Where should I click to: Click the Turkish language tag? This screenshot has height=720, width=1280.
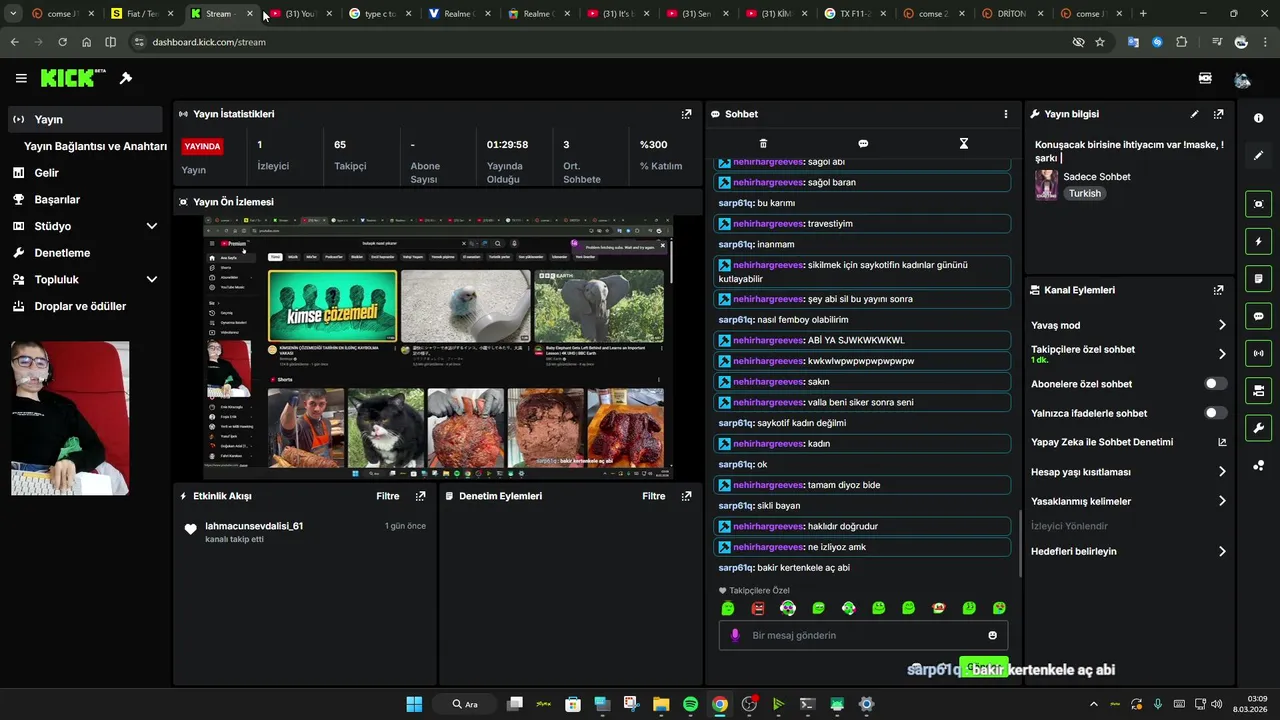click(x=1085, y=194)
